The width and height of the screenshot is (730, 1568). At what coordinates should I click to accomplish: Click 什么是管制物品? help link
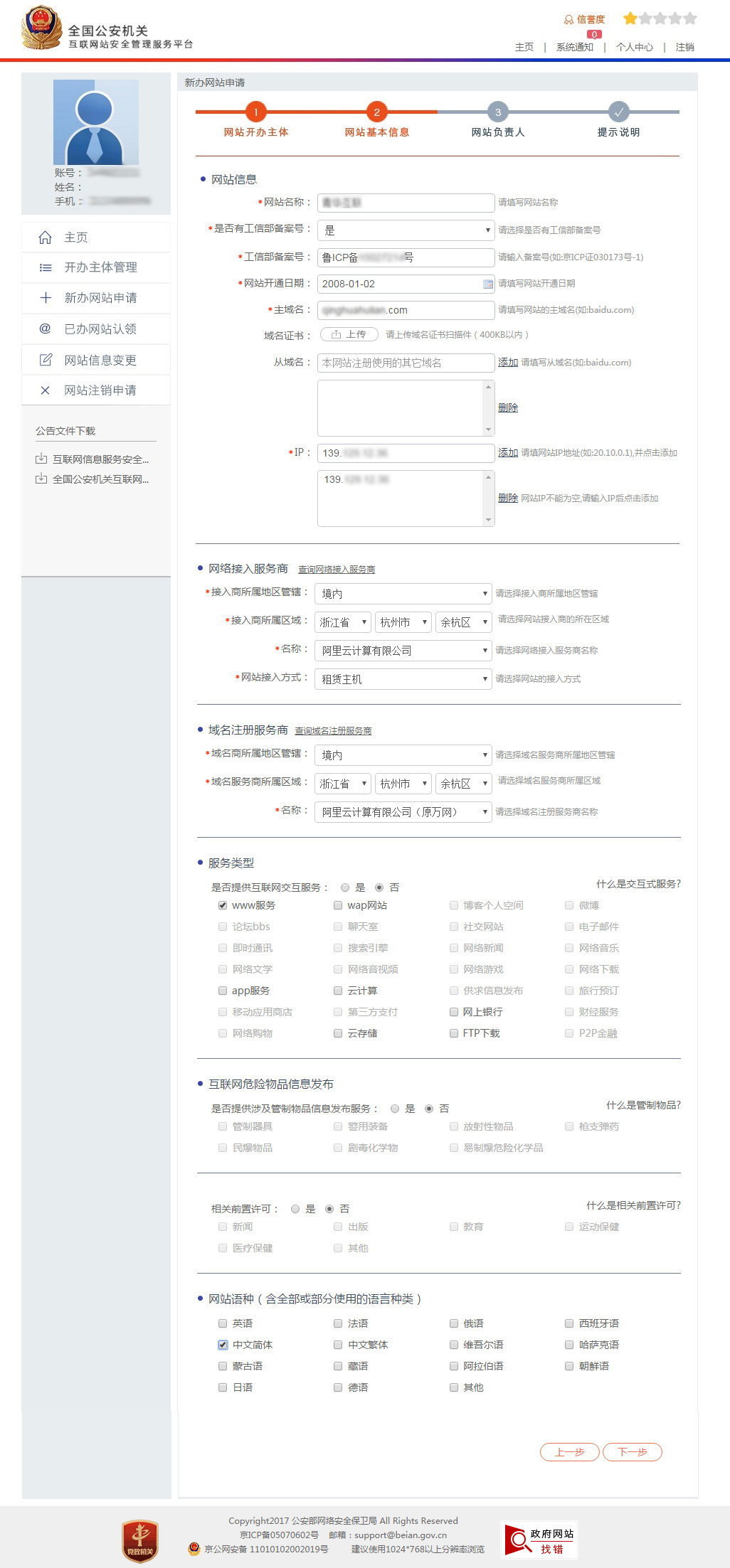coord(643,1105)
